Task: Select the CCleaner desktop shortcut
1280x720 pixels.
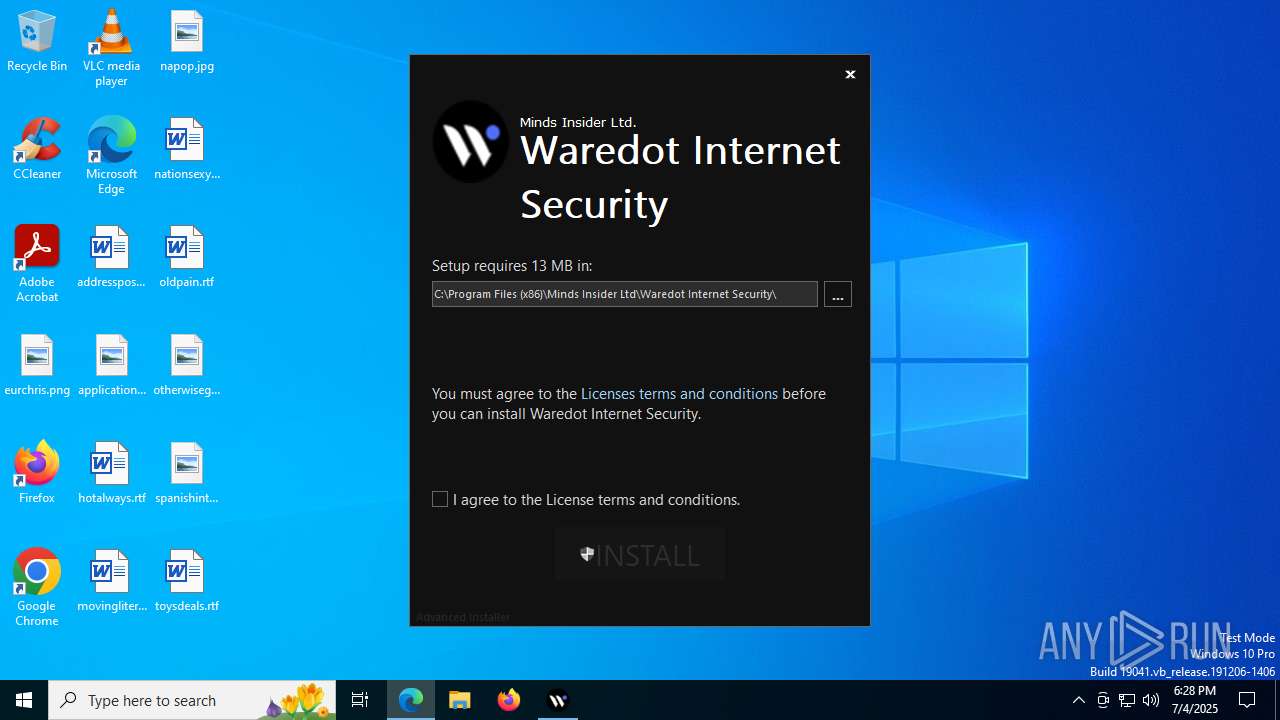Action: [x=37, y=150]
